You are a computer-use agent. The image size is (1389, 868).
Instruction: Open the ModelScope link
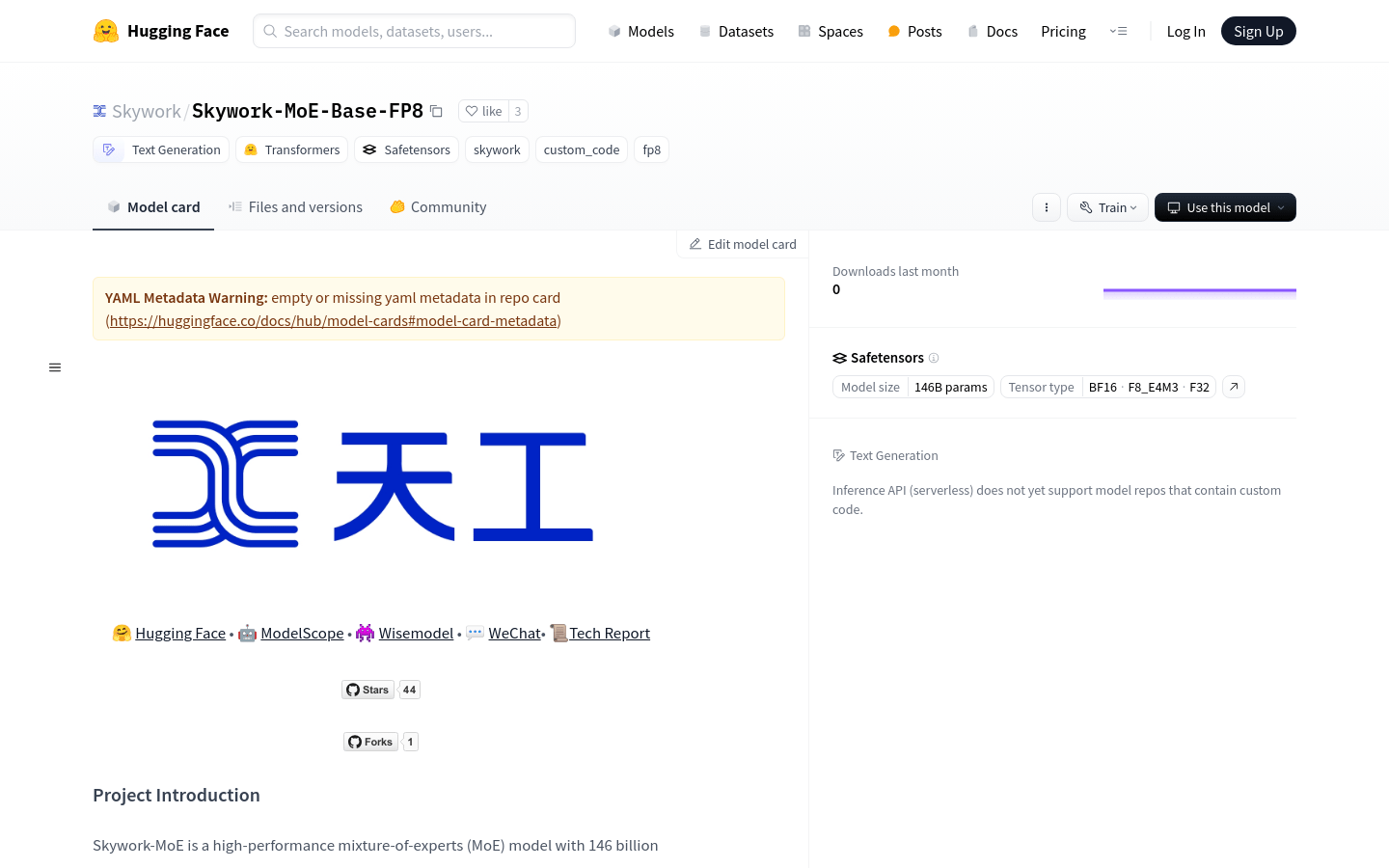(302, 633)
